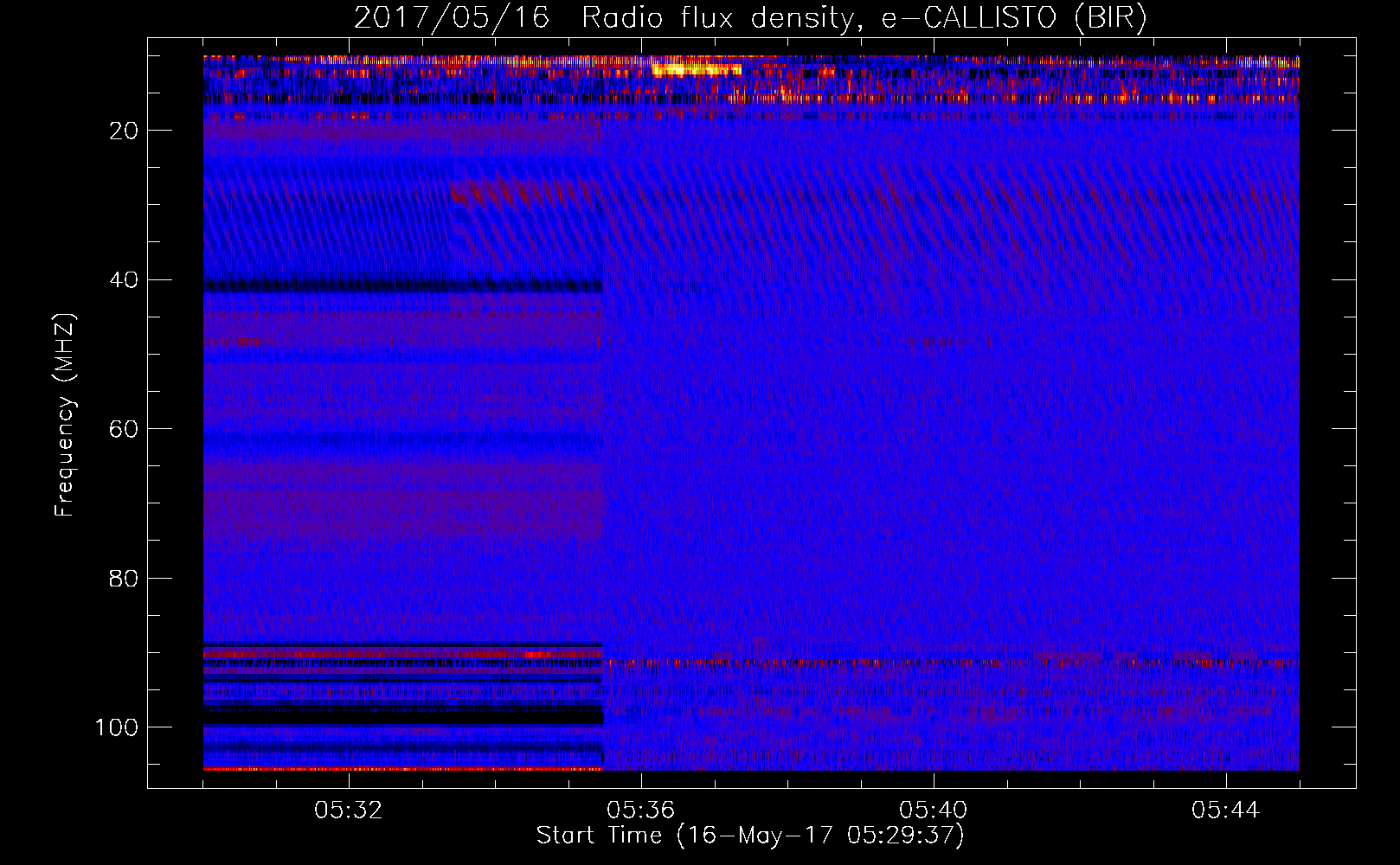The height and width of the screenshot is (865, 1400).
Task: Click the '05:44' time tick label
Action: tap(1226, 811)
